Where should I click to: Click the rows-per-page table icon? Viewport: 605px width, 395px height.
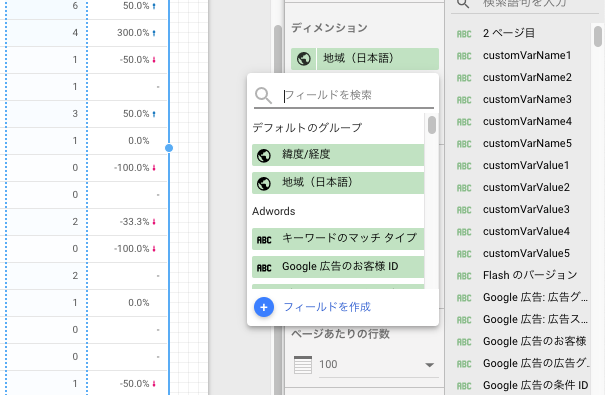(x=303, y=365)
